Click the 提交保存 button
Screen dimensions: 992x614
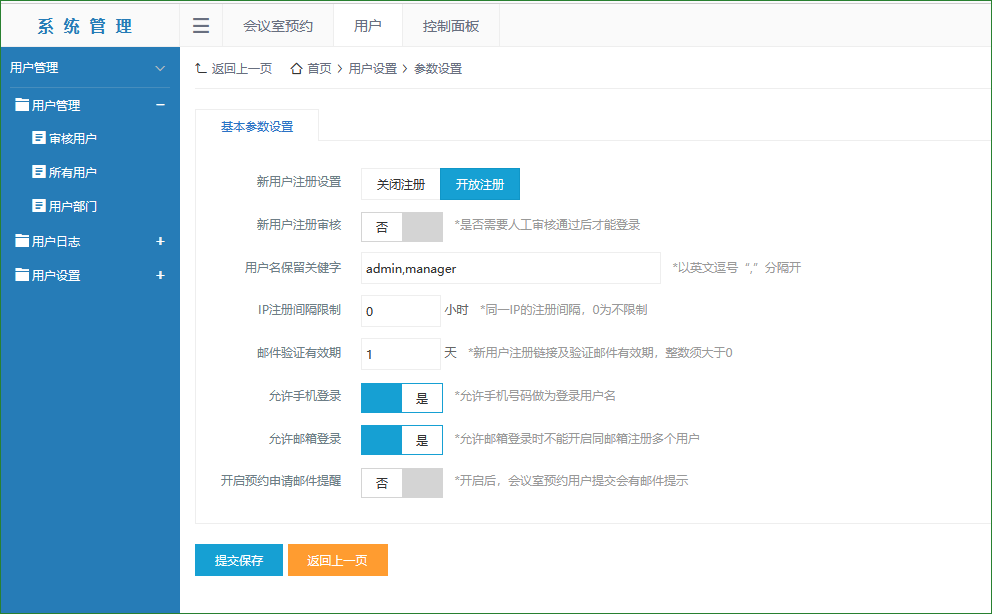coord(238,560)
